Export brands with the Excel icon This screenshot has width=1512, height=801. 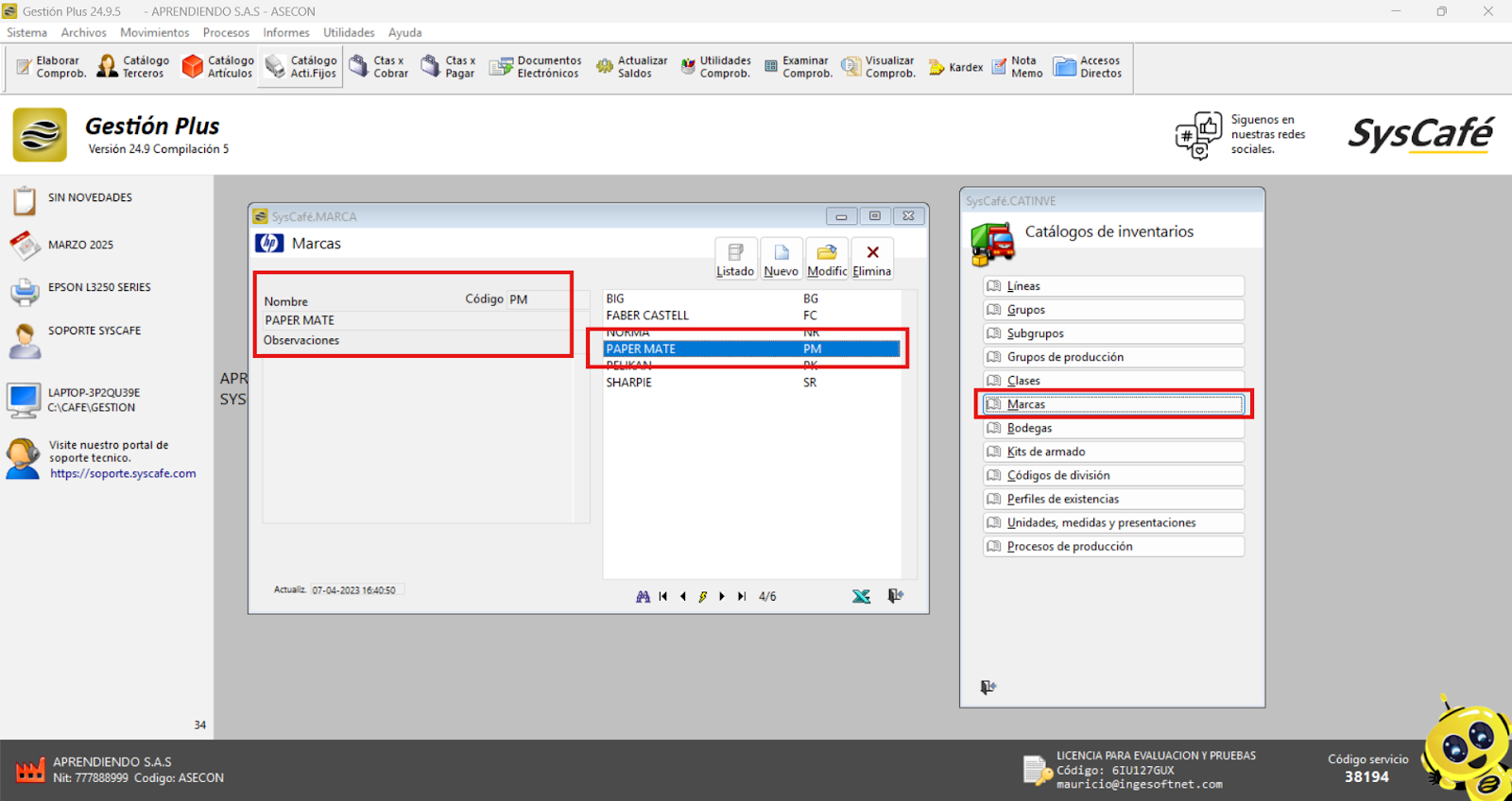click(861, 596)
